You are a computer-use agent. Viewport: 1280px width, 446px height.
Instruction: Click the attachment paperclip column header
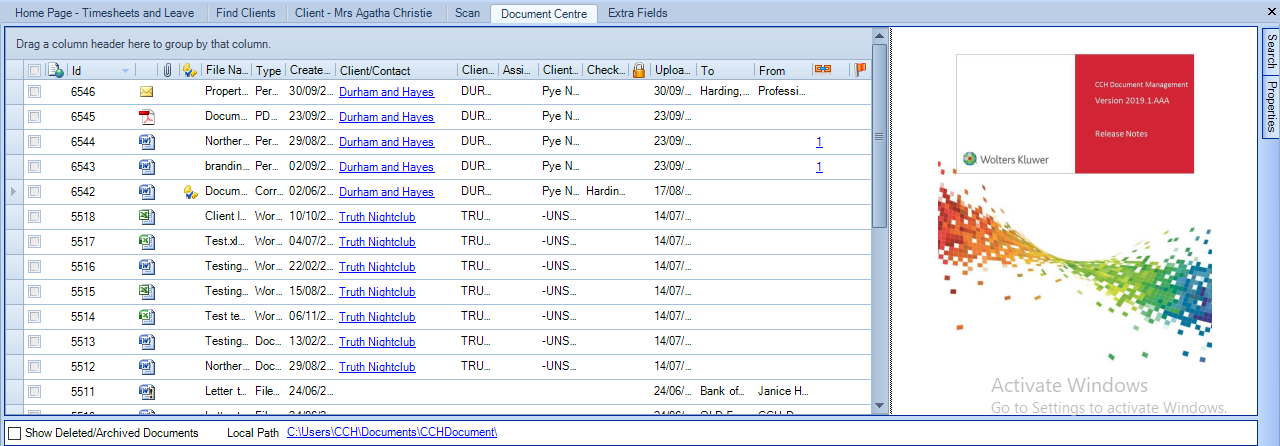click(x=168, y=70)
